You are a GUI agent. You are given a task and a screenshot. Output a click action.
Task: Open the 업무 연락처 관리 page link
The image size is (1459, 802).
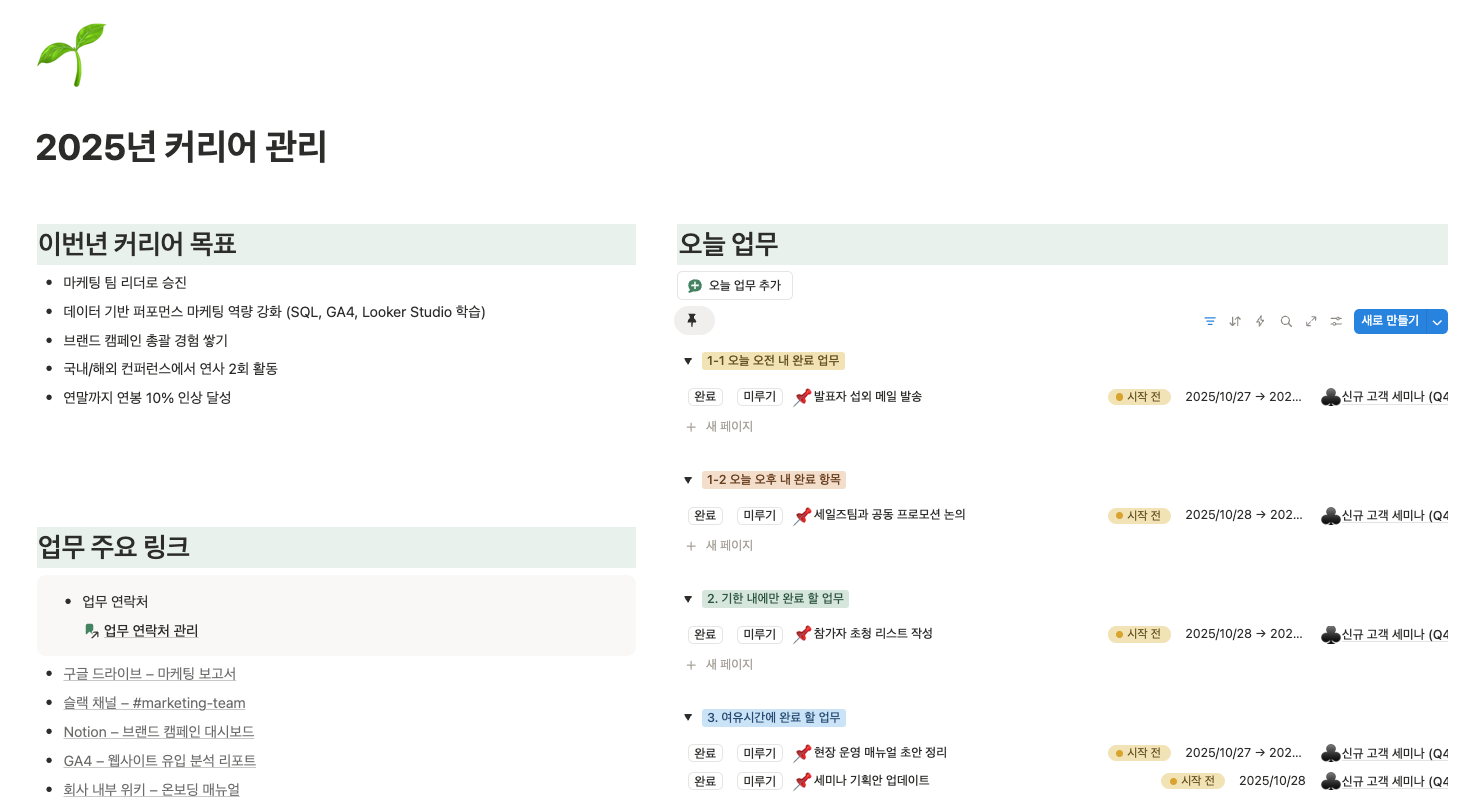pos(151,631)
